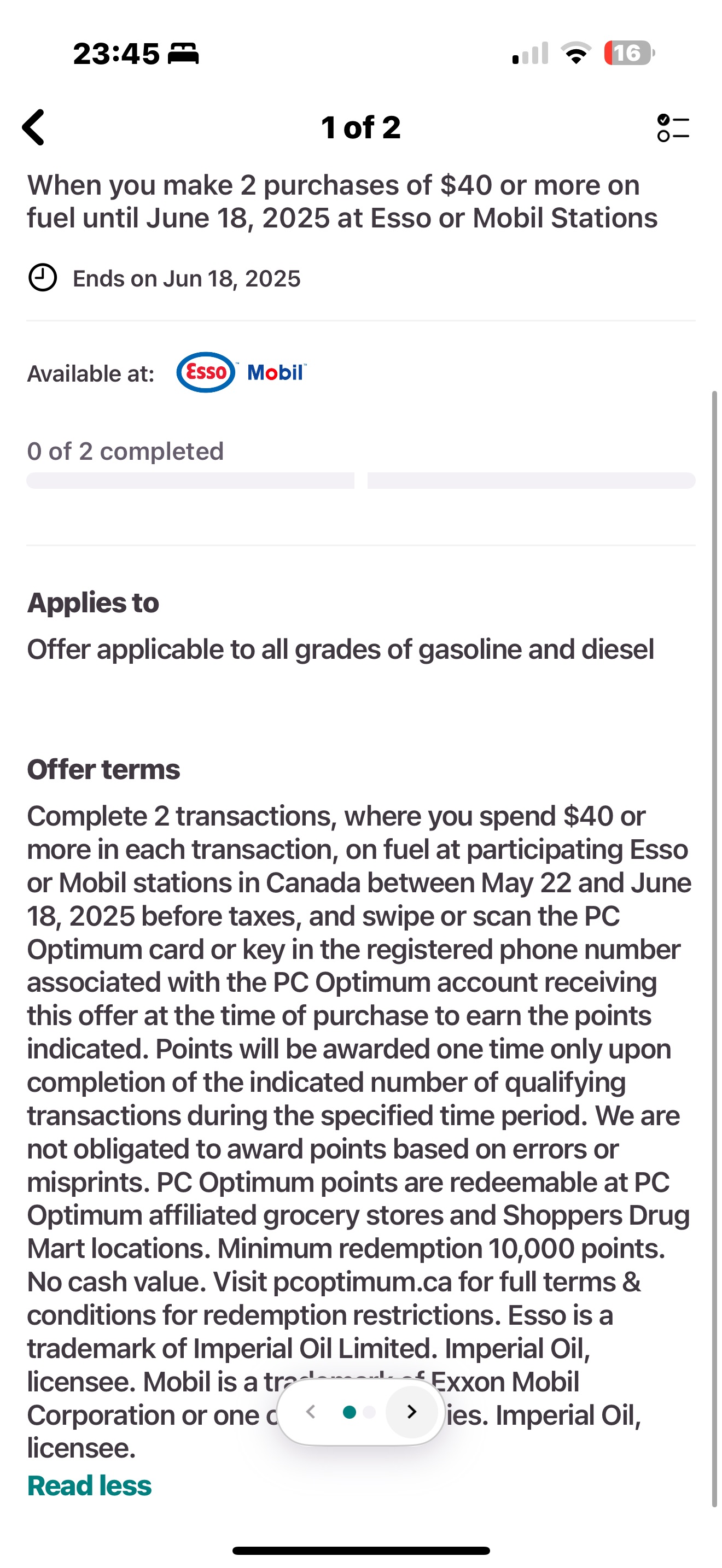Tap the Esso logo
The image size is (722, 1568).
206,372
